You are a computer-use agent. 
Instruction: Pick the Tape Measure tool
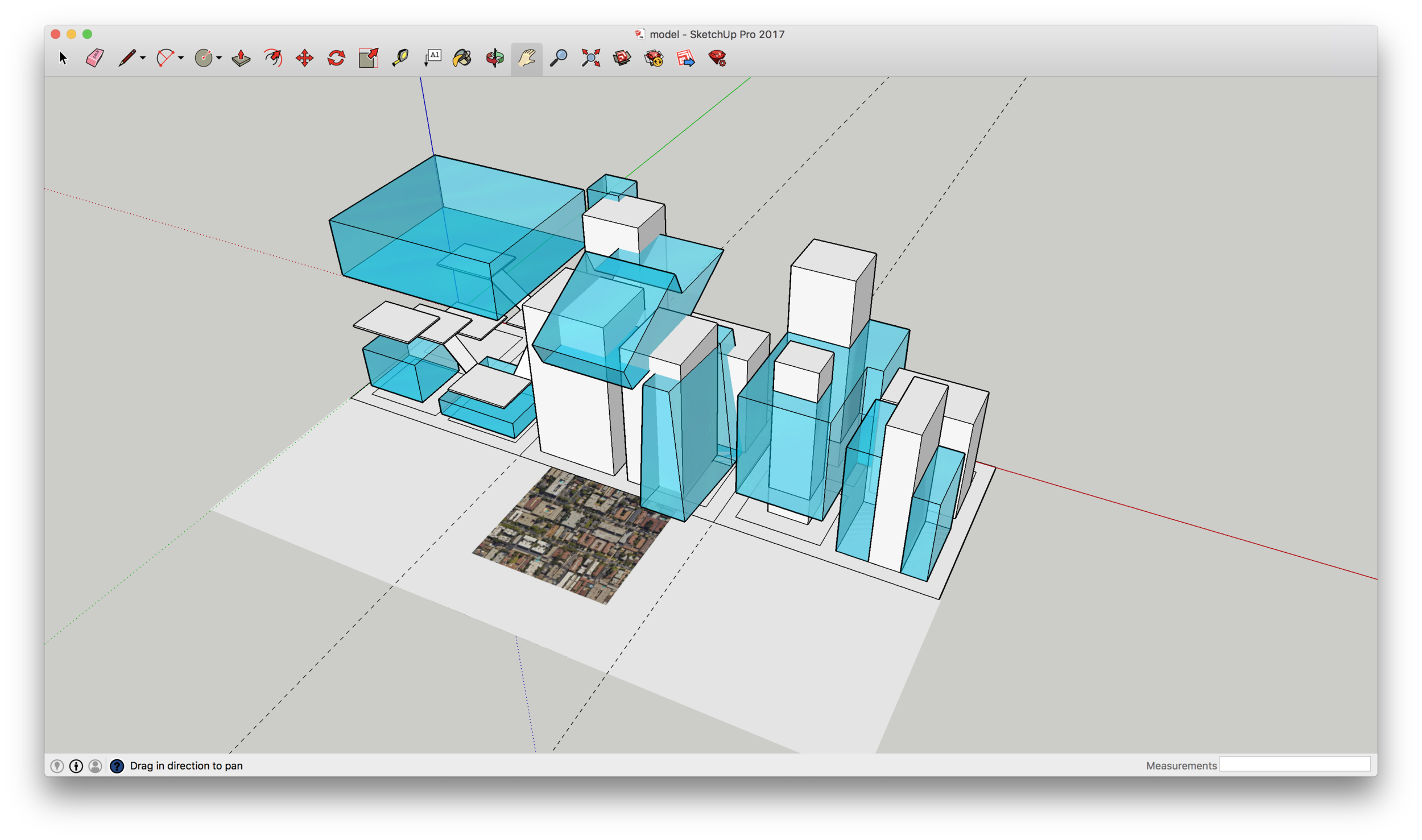[x=400, y=58]
